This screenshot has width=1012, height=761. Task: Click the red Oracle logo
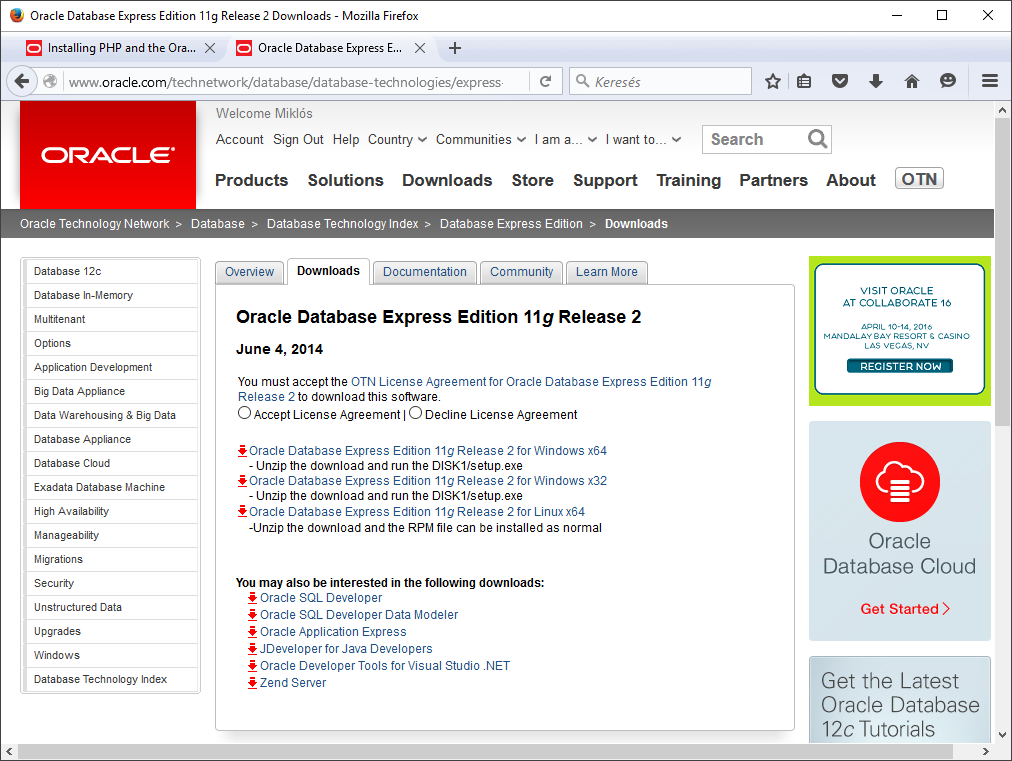108,155
